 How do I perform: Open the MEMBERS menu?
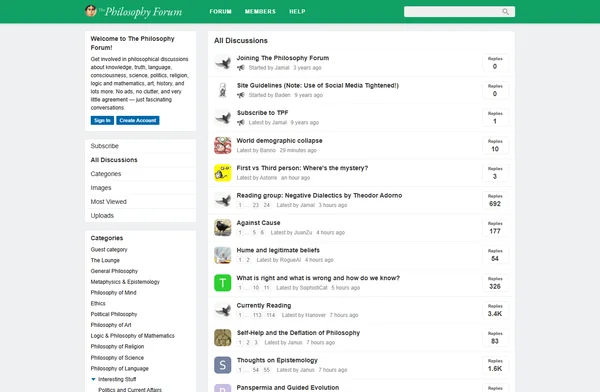260,11
